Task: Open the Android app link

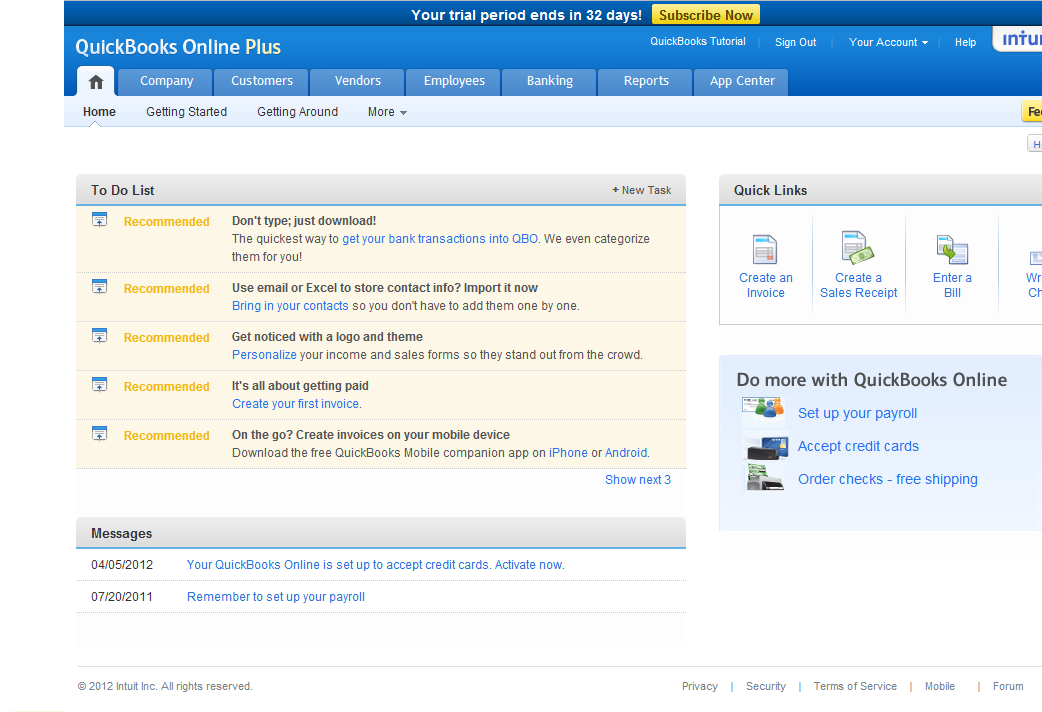Action: click(x=626, y=453)
